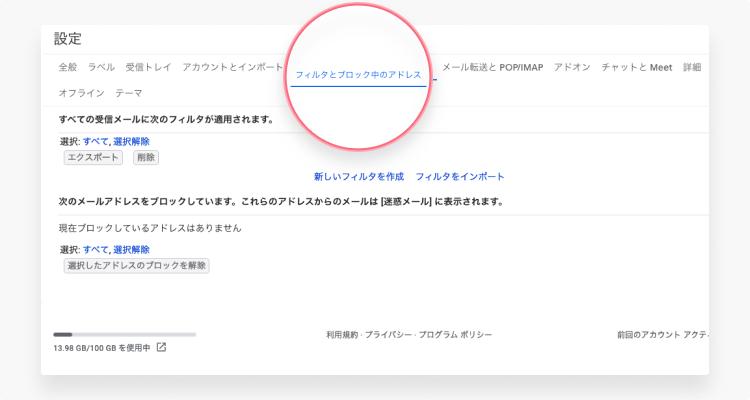Screen dimensions: 750x400
Task: Open the テーマ tab
Action: pyautogui.click(x=129, y=93)
